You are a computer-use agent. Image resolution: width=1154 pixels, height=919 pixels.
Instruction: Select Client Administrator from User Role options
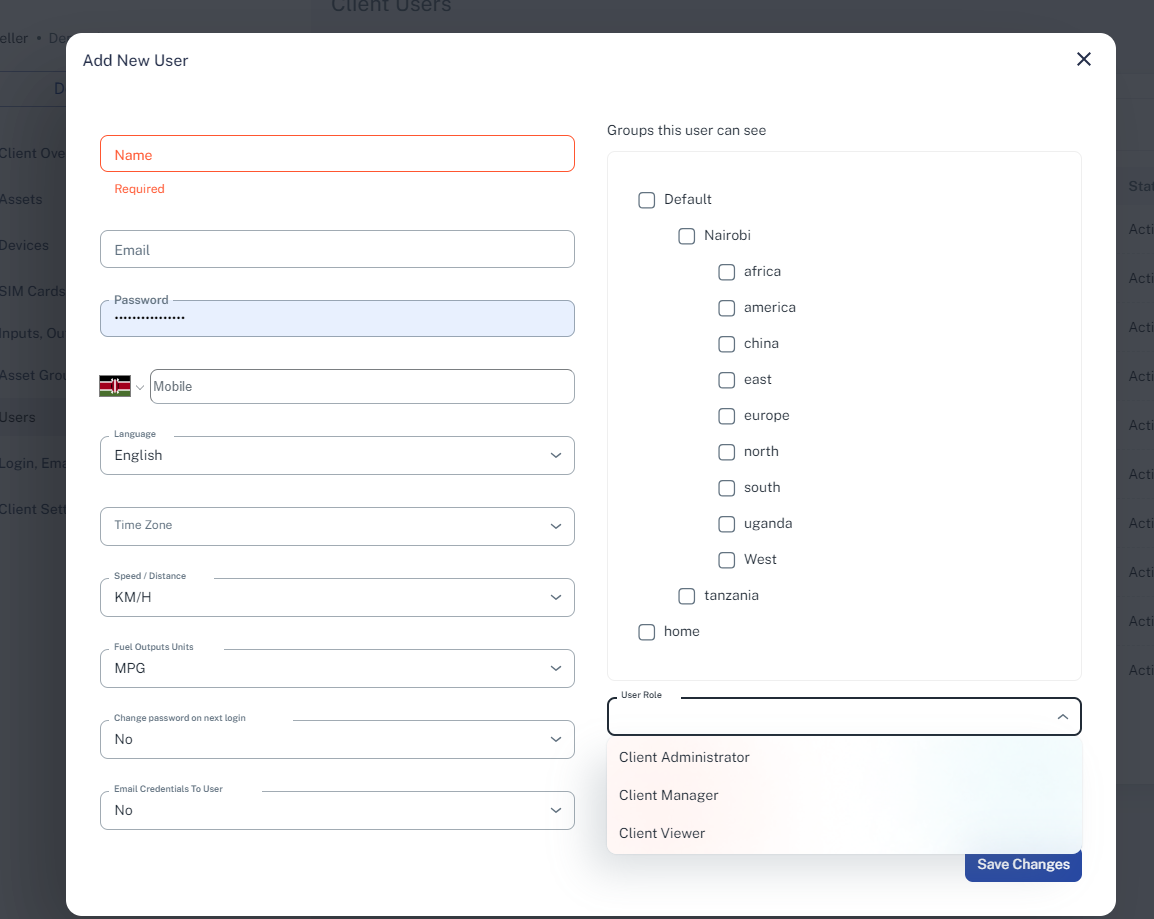(x=684, y=757)
